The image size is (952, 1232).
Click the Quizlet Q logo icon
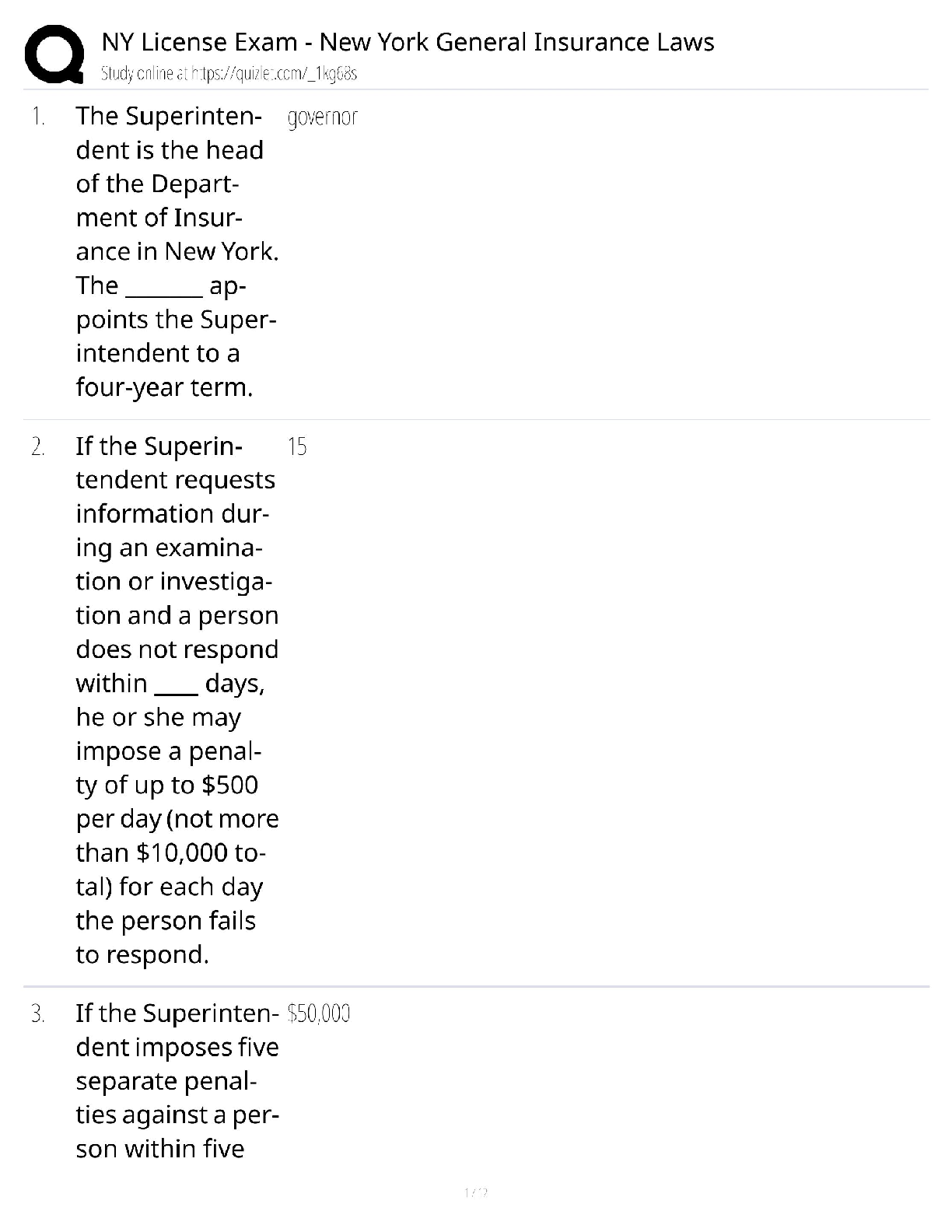tap(53, 53)
